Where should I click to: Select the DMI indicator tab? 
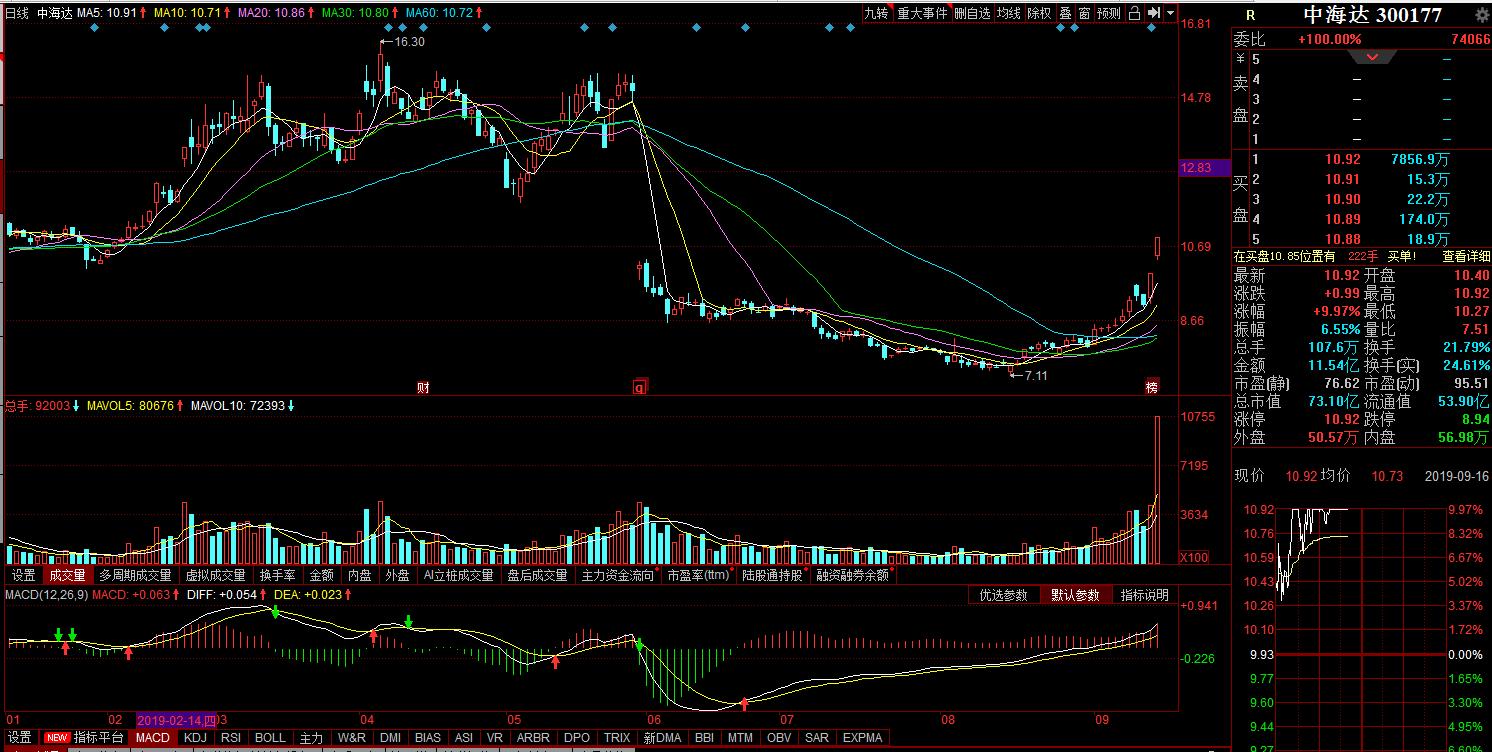coord(391,738)
